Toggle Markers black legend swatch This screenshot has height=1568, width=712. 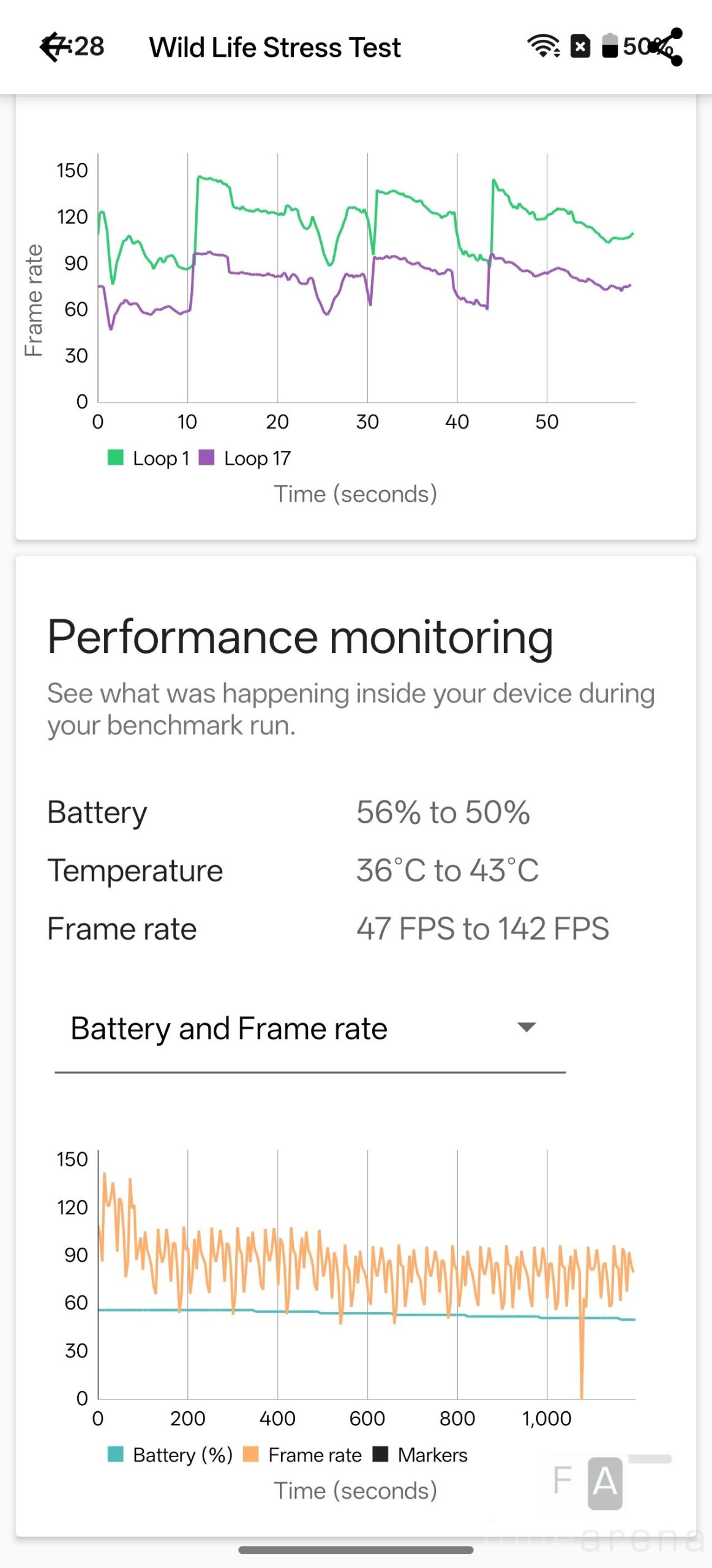coord(381,1454)
